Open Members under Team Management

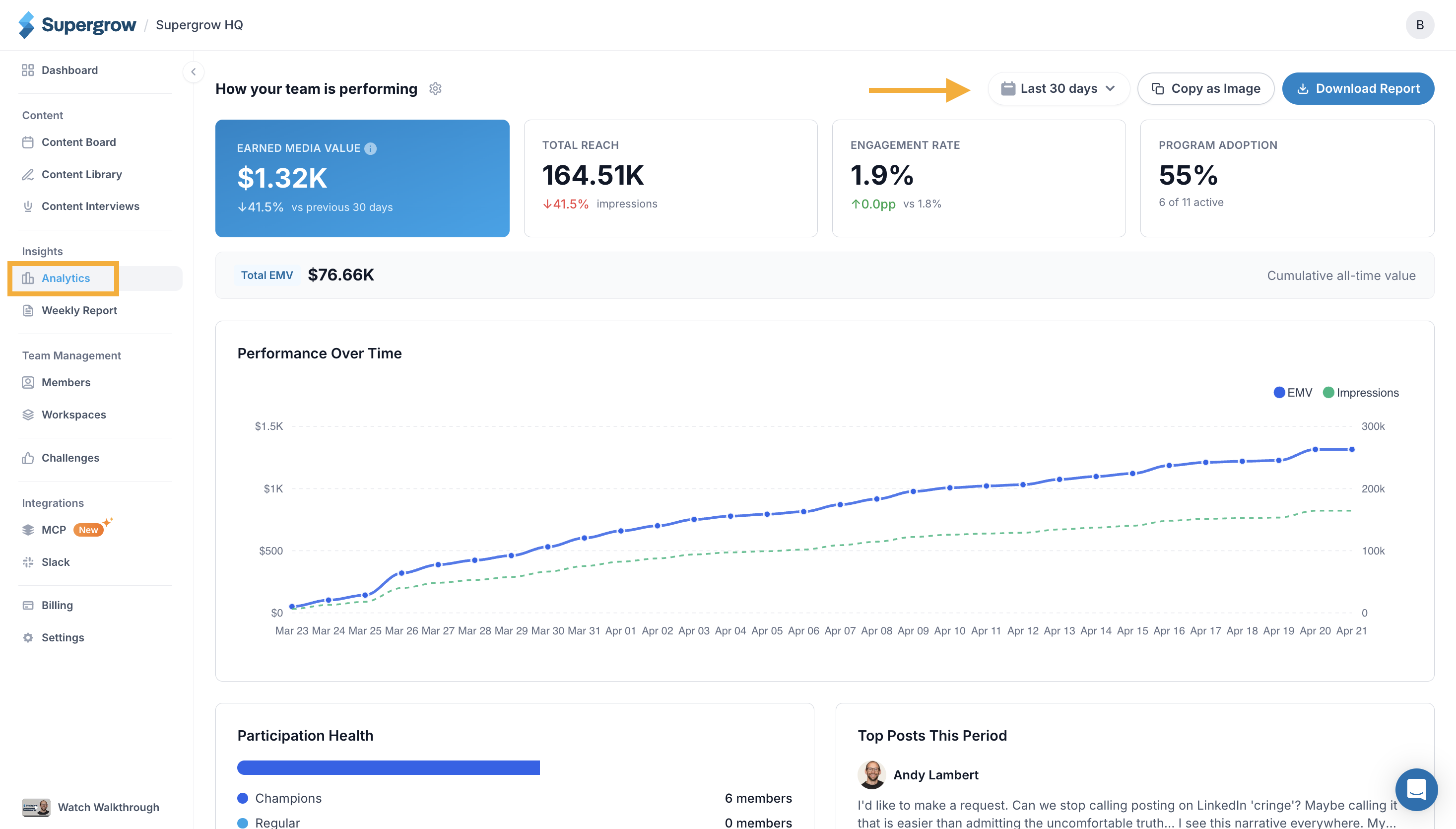click(66, 382)
